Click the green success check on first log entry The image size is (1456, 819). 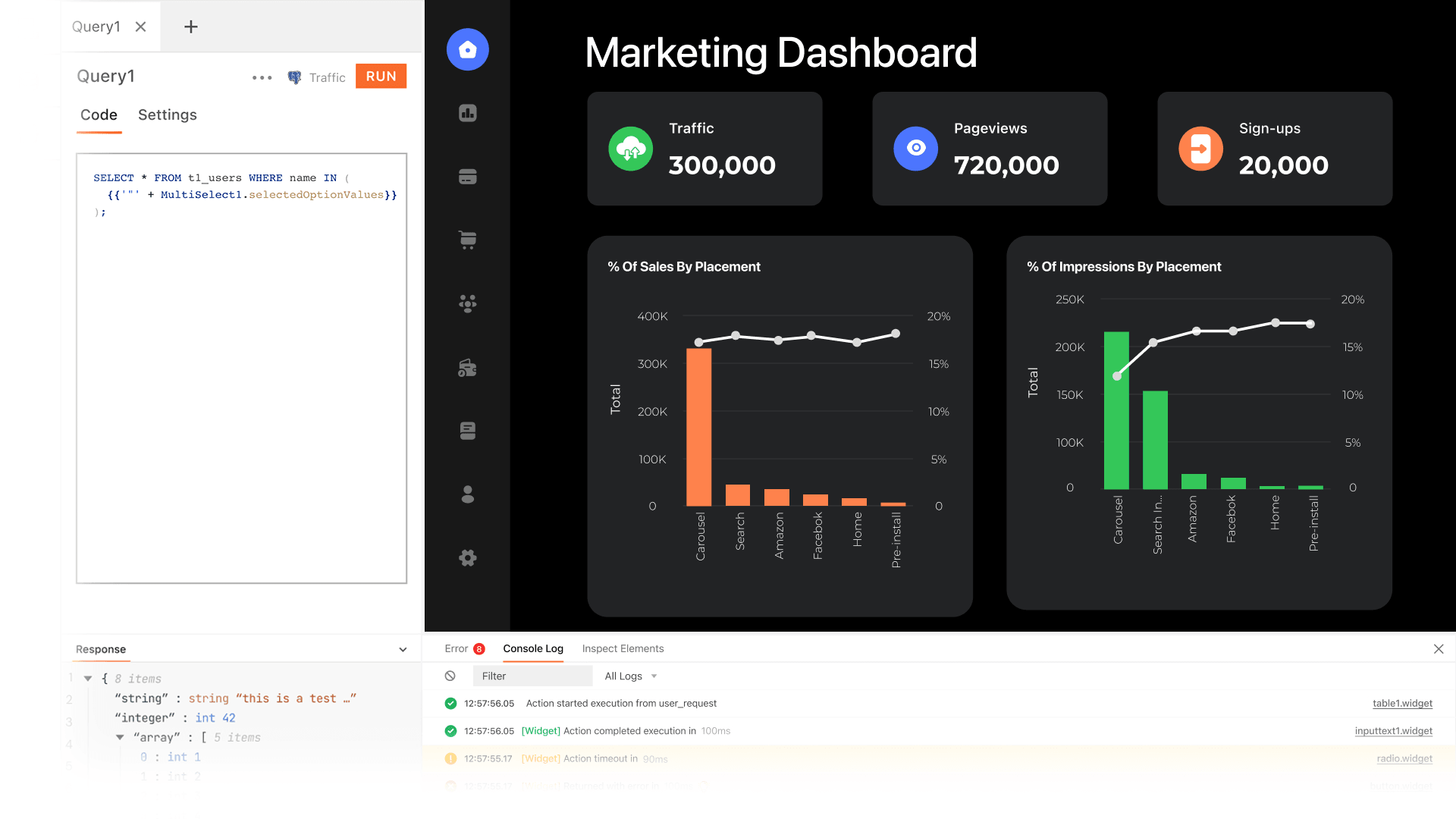coord(450,703)
